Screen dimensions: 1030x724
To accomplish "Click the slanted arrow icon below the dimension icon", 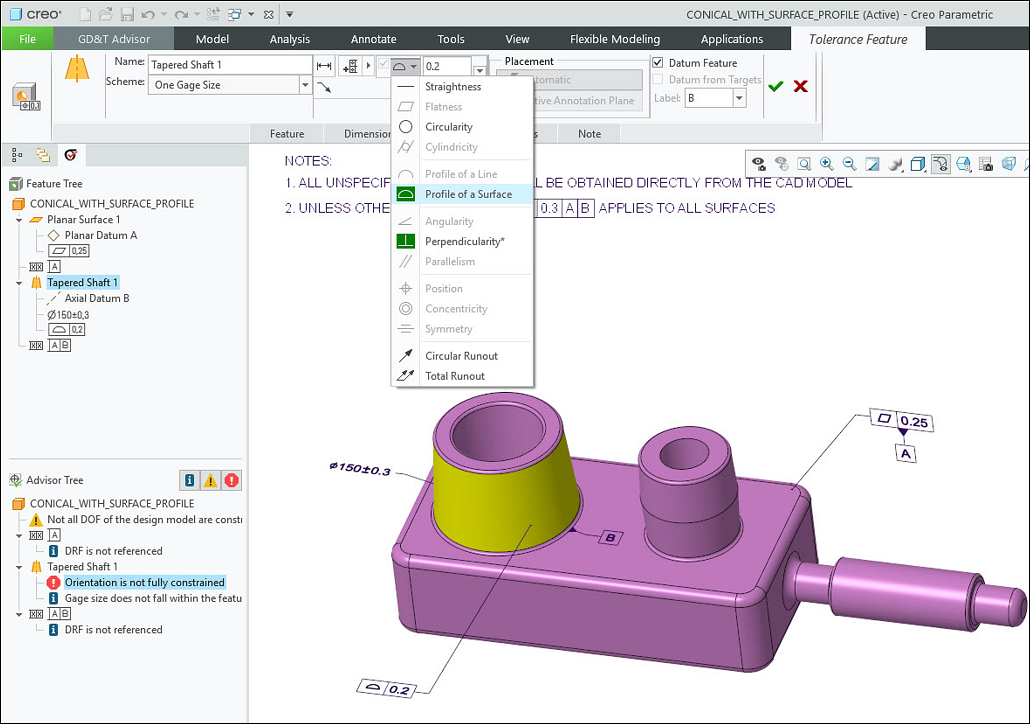I will (x=324, y=87).
